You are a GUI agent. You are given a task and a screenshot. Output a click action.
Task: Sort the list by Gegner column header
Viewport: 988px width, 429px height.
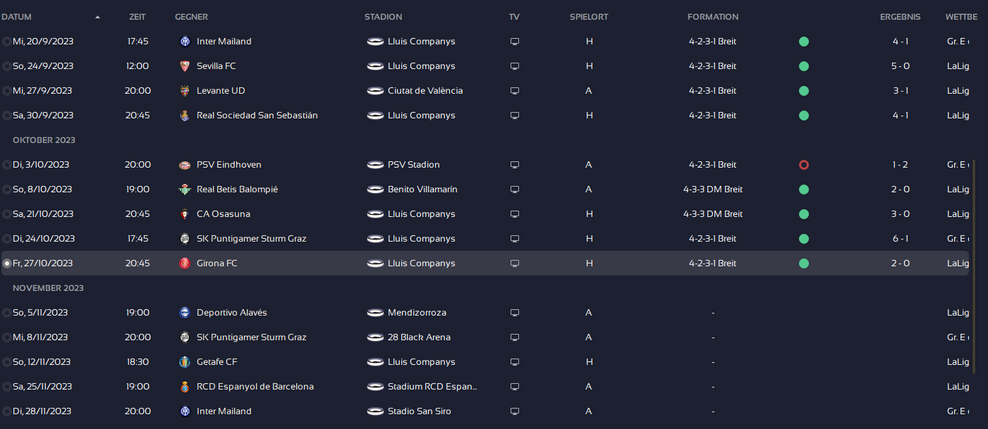pyautogui.click(x=191, y=17)
